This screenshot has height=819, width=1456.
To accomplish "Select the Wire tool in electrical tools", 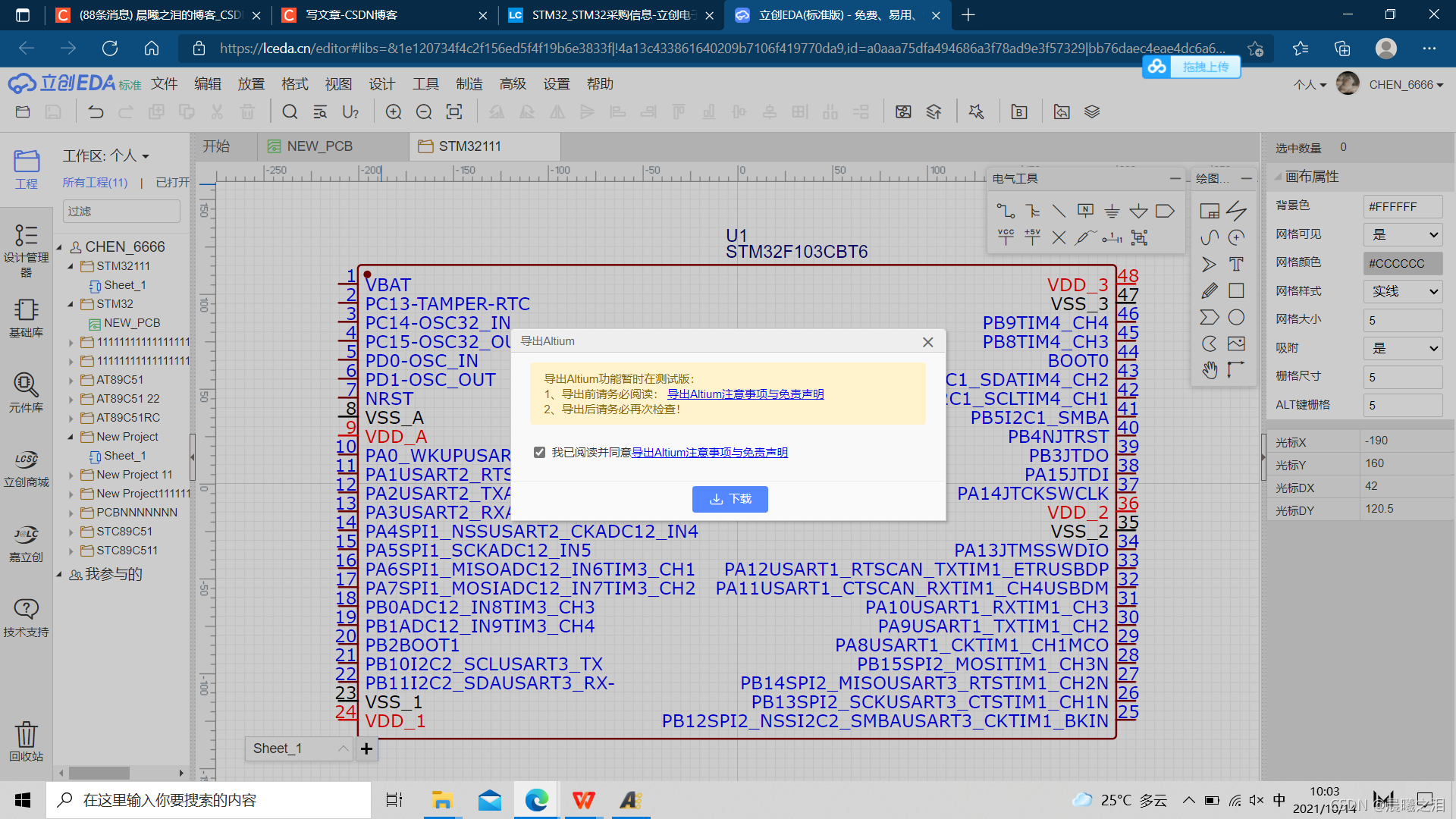I will [1006, 211].
